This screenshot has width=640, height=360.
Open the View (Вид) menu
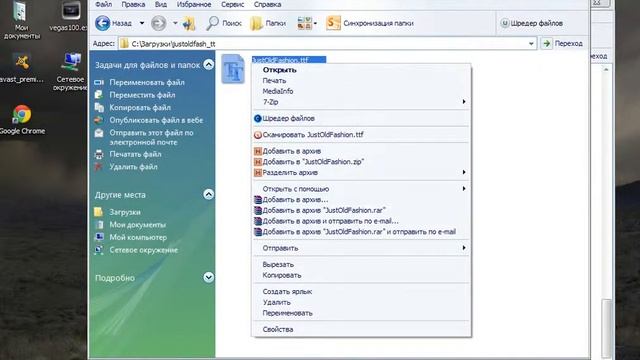click(x=161, y=4)
